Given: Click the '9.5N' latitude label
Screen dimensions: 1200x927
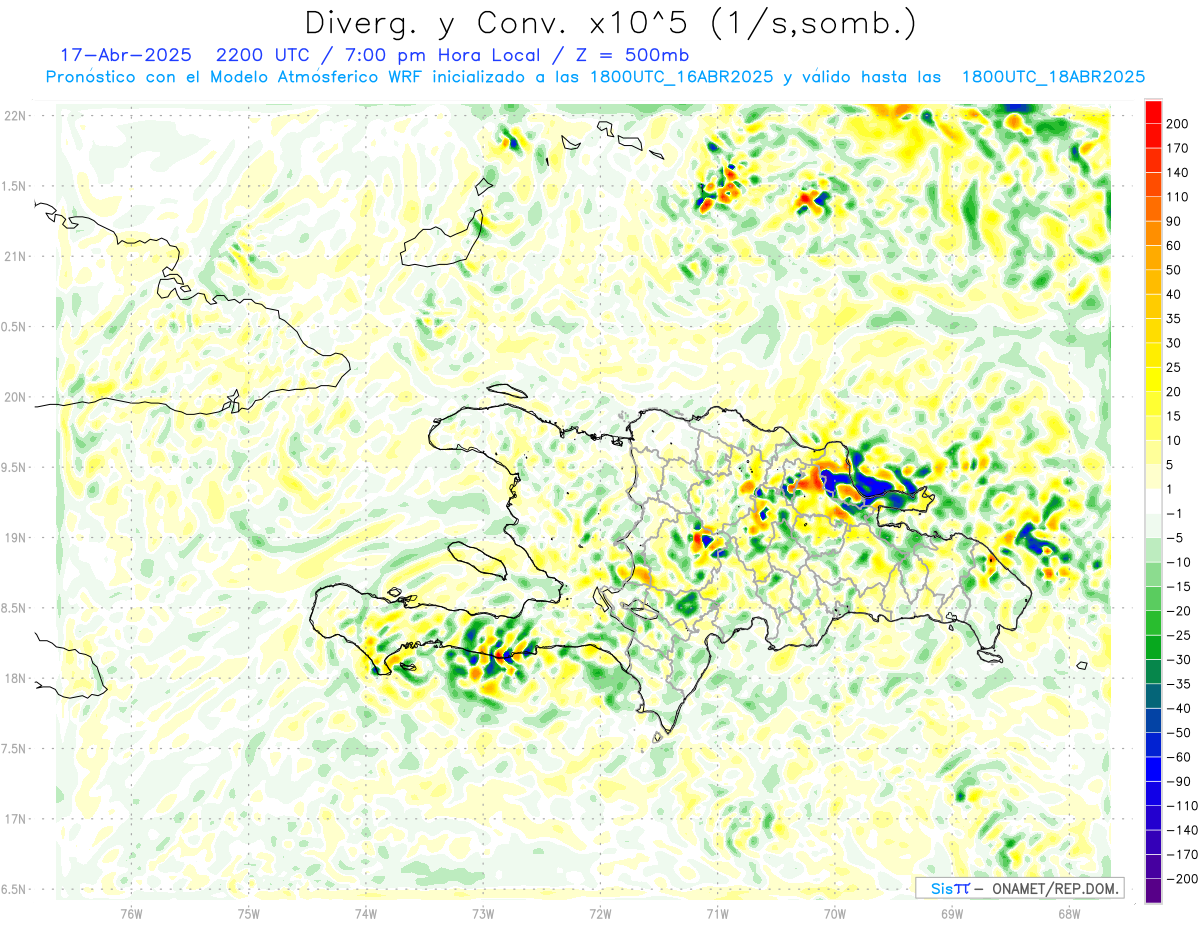Looking at the screenshot, I should pos(14,467).
